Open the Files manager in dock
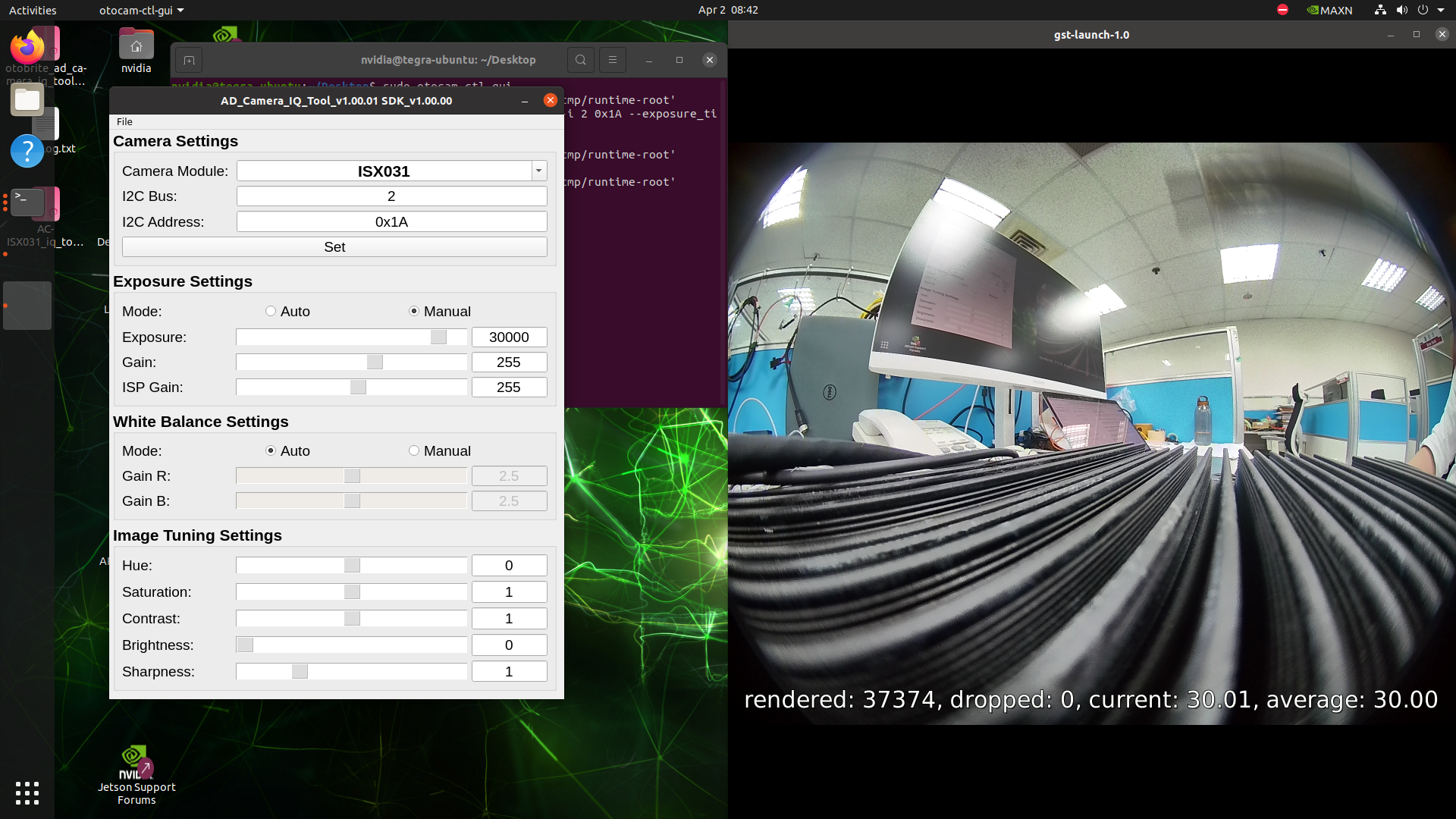This screenshot has height=819, width=1456. pos(27,99)
